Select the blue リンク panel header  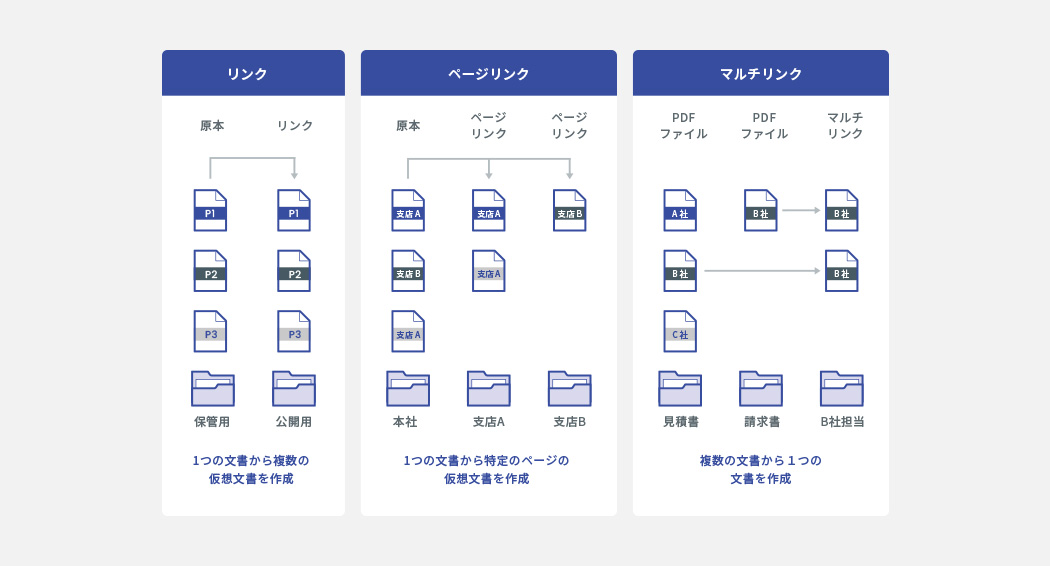253,73
